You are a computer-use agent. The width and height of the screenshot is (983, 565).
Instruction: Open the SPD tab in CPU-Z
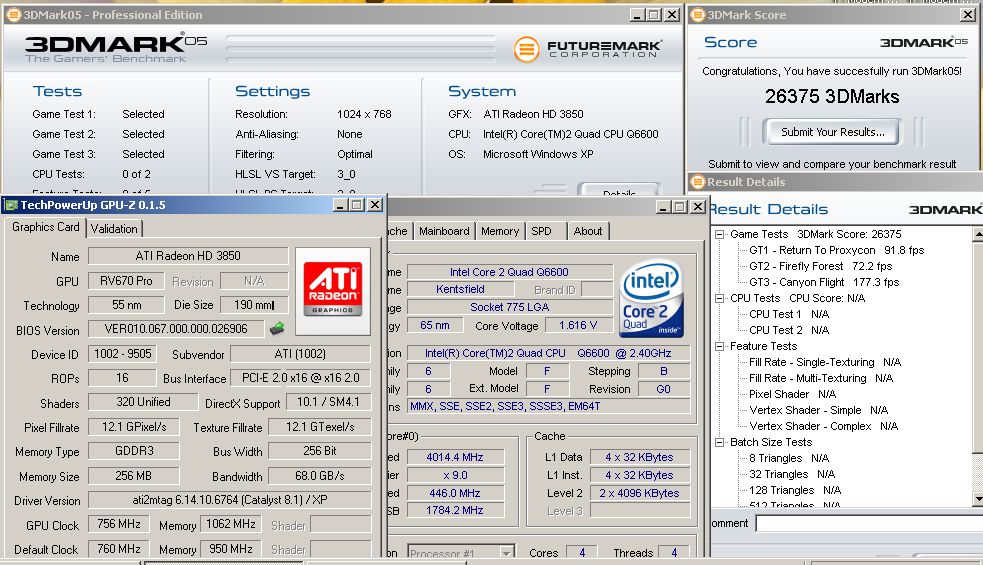click(542, 231)
